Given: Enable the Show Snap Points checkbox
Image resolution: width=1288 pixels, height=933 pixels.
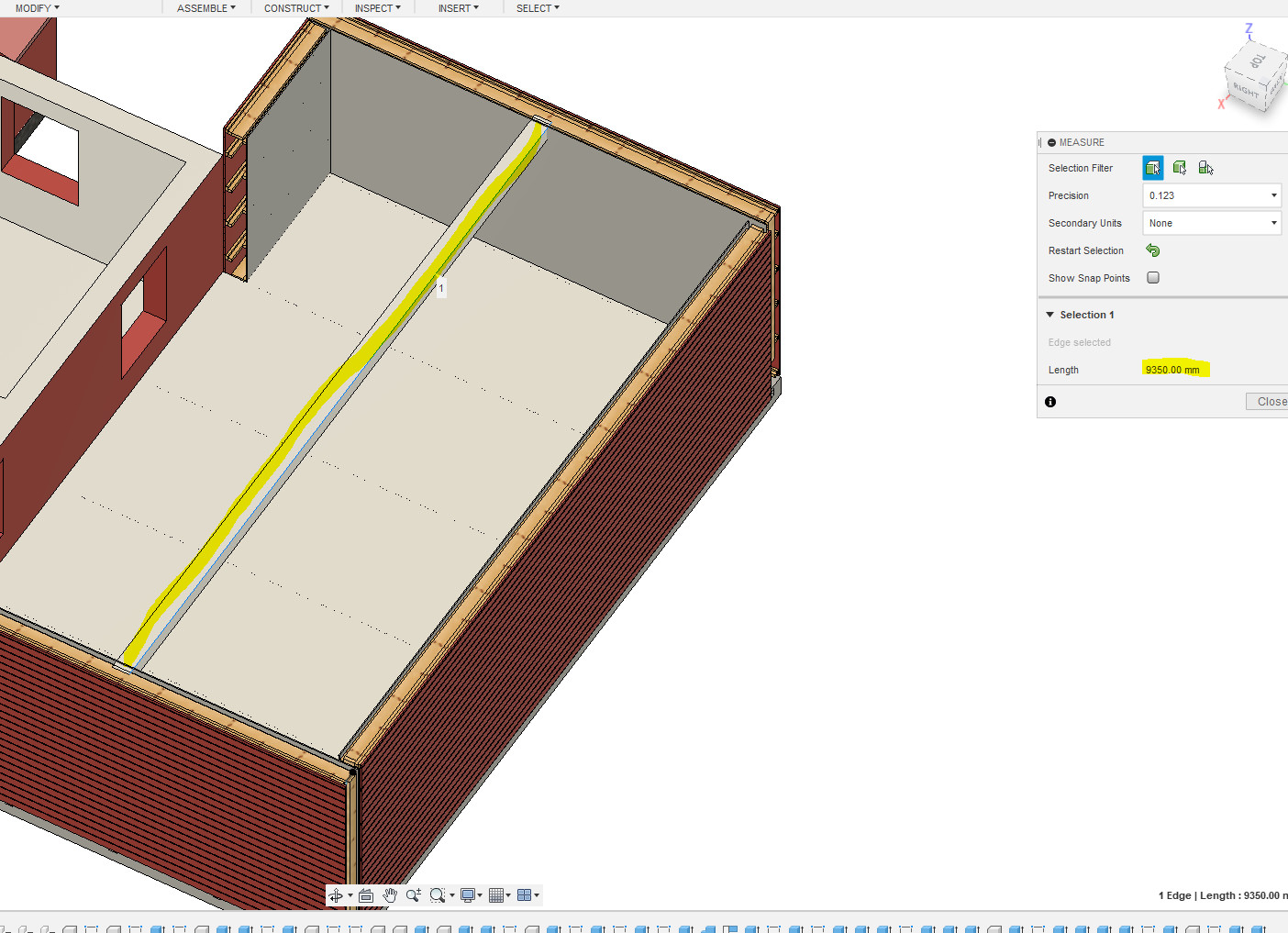Looking at the screenshot, I should pos(1153,278).
